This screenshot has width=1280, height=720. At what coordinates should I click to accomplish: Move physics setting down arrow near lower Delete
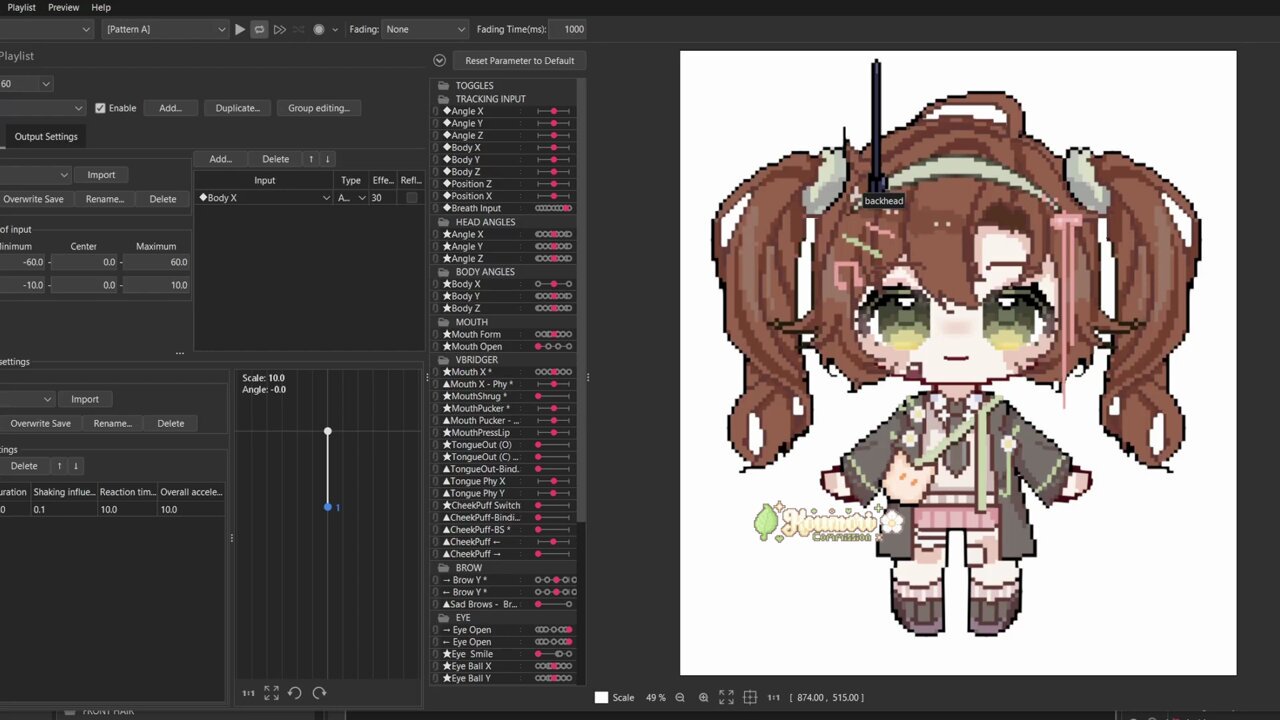pos(75,466)
